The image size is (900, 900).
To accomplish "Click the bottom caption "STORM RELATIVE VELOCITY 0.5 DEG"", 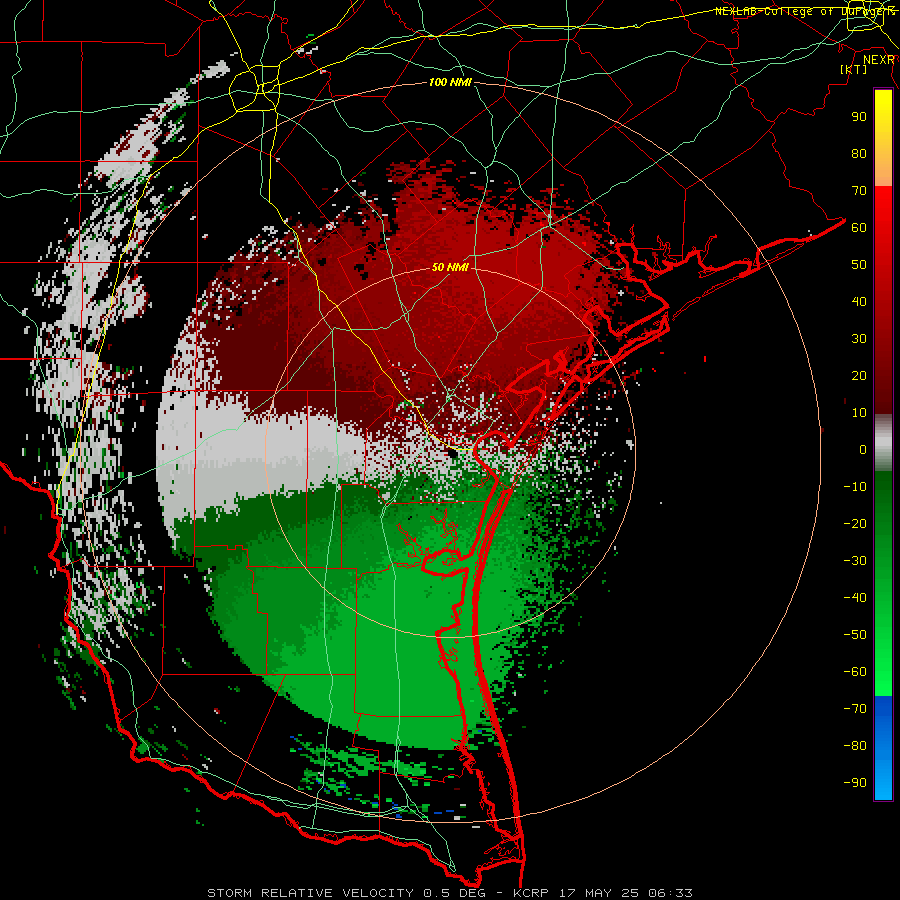I will [346, 893].
